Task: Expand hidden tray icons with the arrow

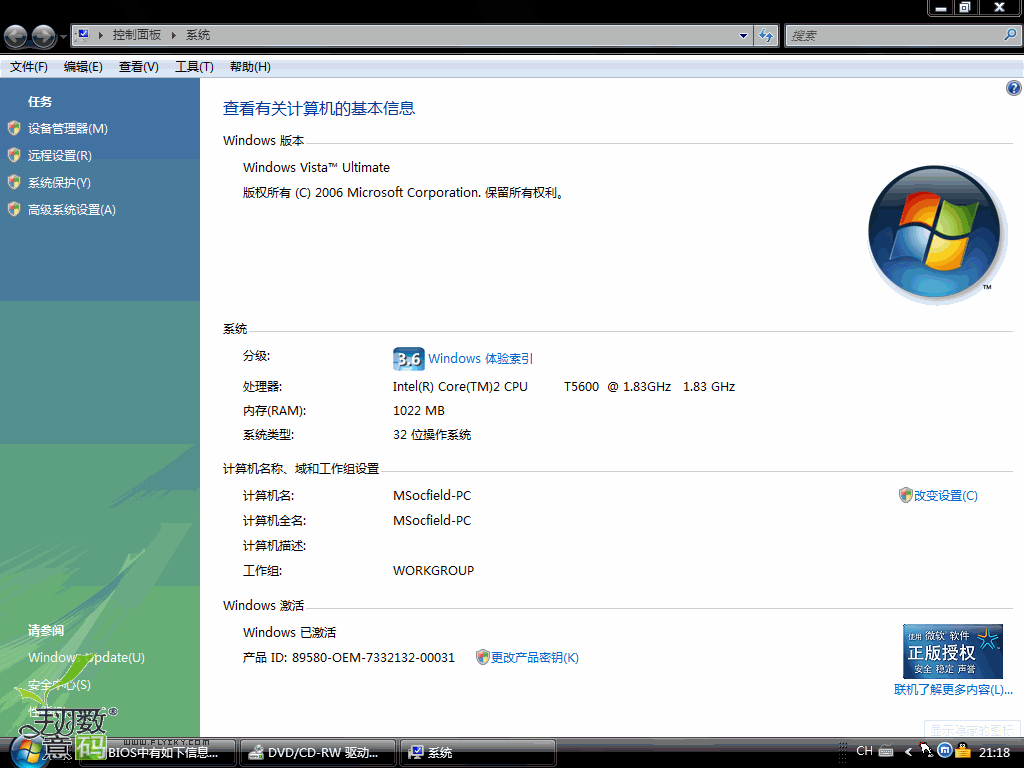Action: point(908,752)
